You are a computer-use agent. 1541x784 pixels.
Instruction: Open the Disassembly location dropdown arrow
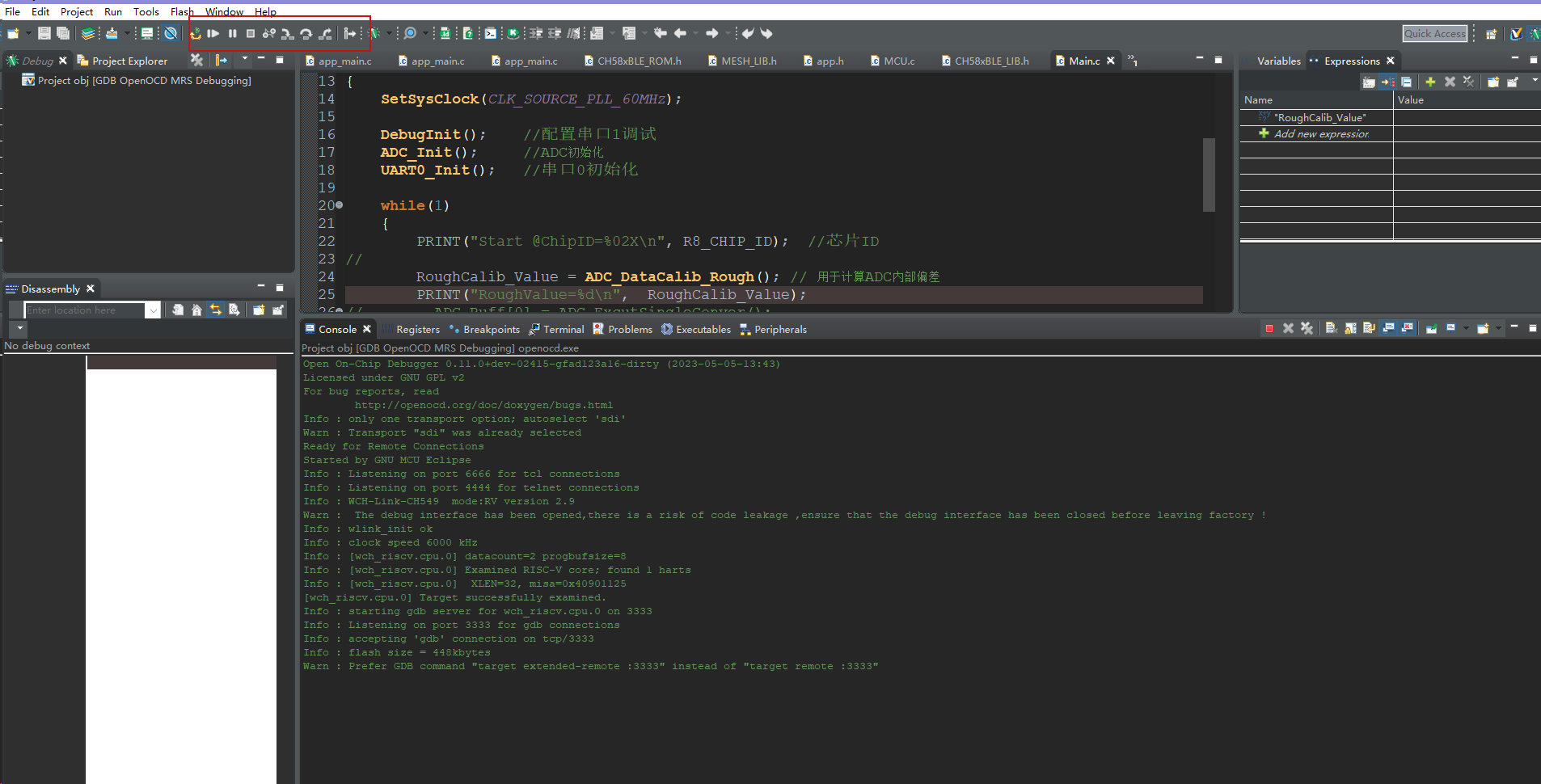click(153, 310)
